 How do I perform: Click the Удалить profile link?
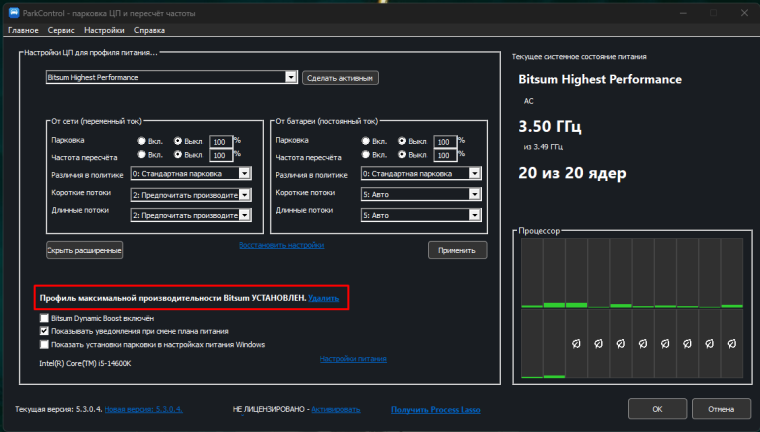pos(323,298)
